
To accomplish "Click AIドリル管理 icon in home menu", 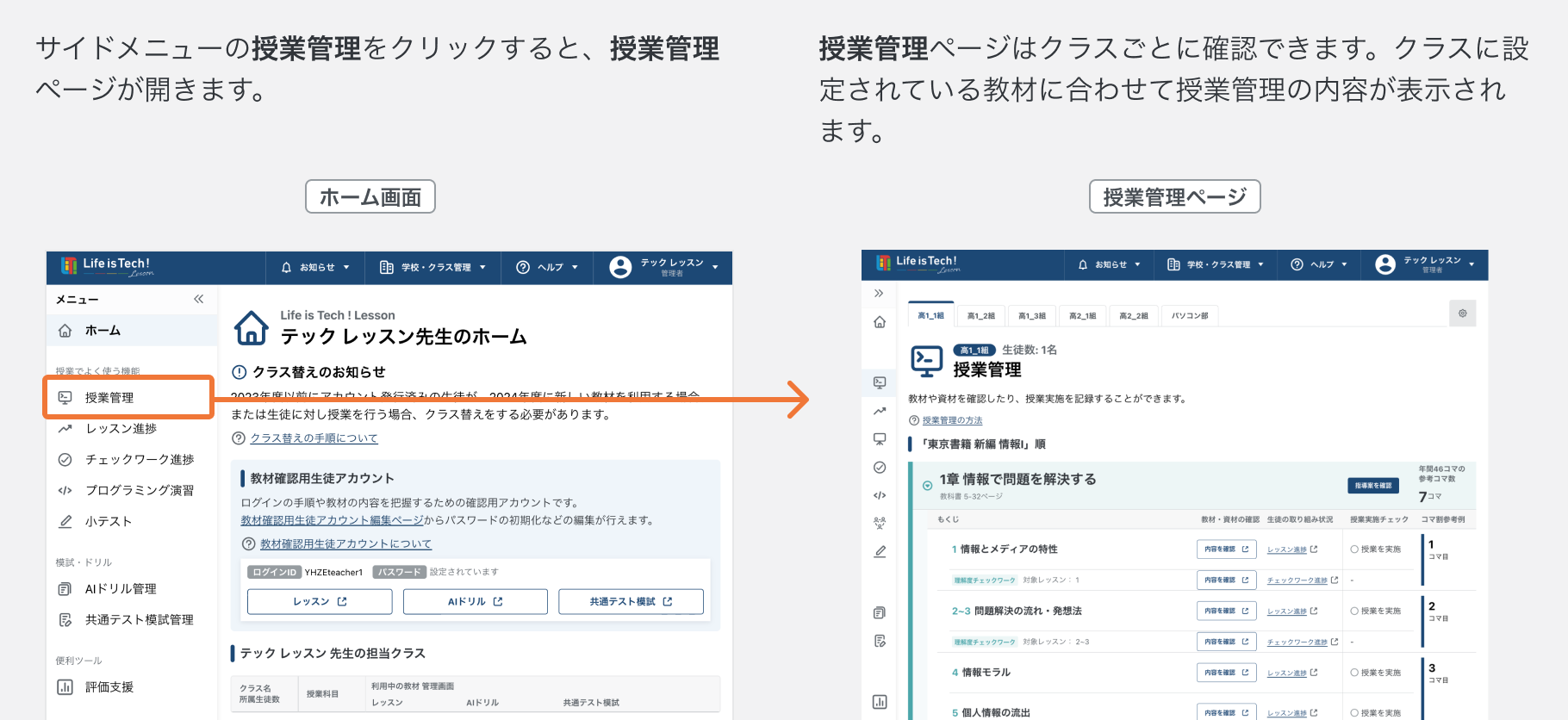I will pyautogui.click(x=65, y=589).
